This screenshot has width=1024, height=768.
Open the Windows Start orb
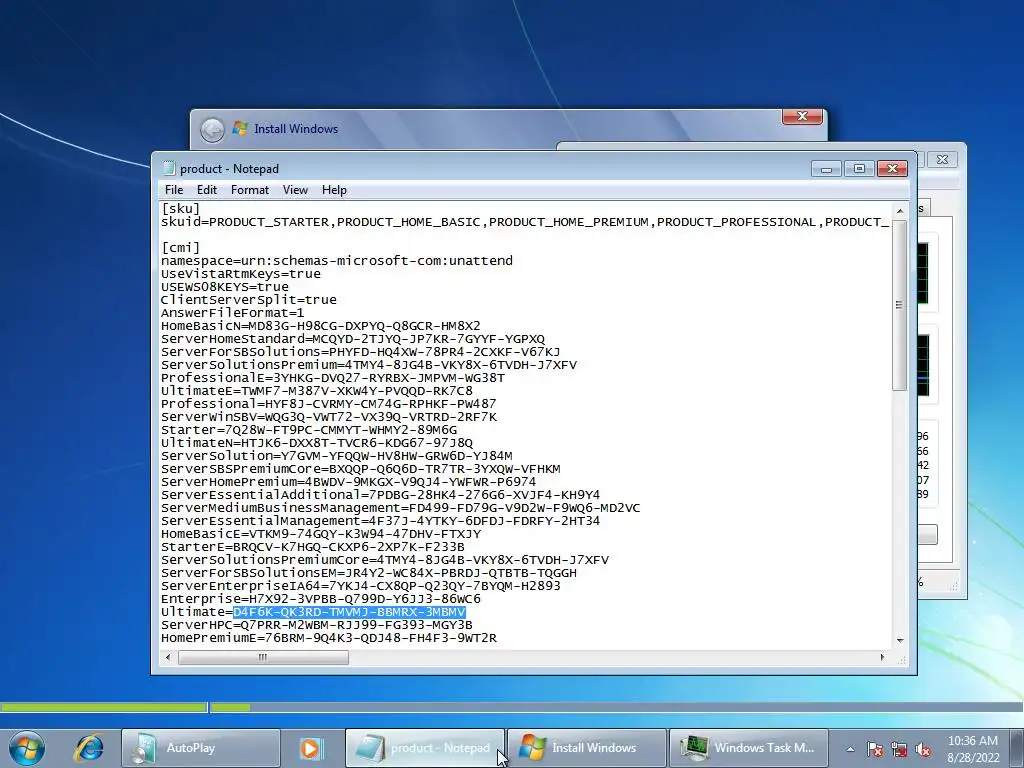point(27,748)
